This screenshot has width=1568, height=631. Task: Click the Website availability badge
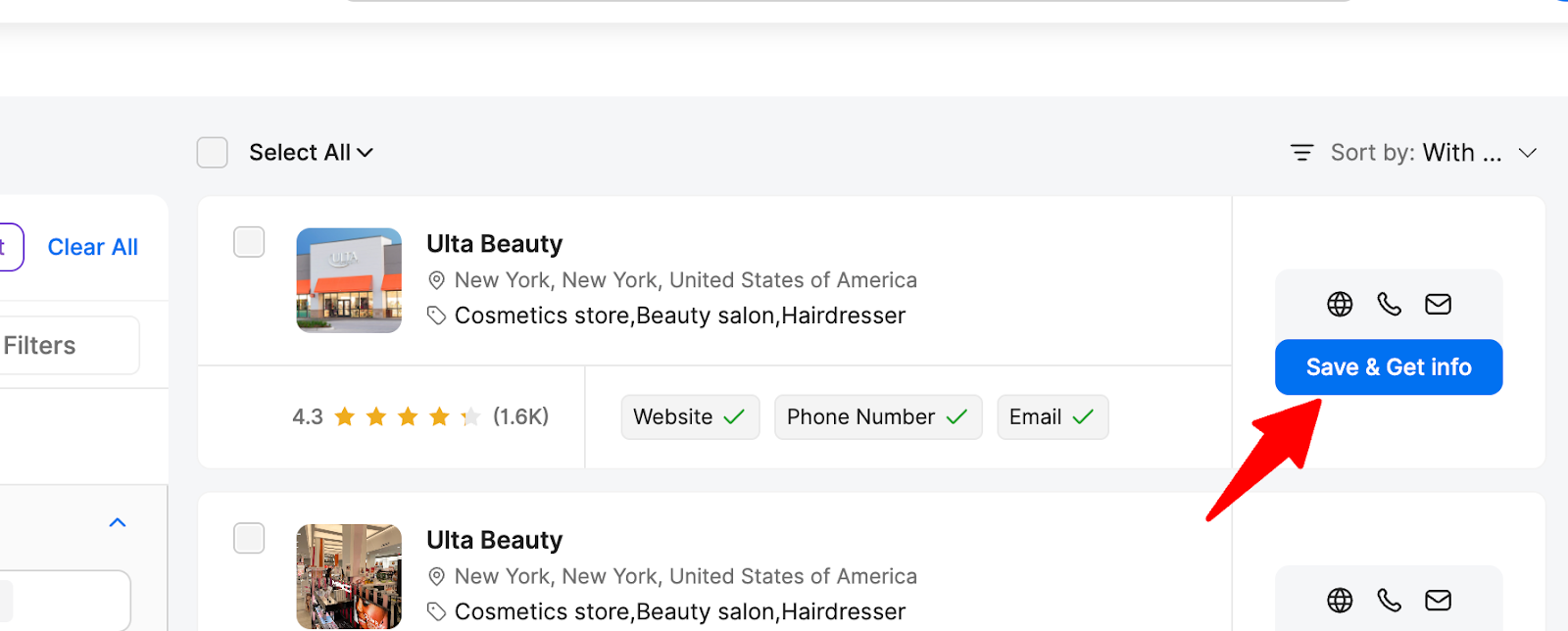(690, 417)
